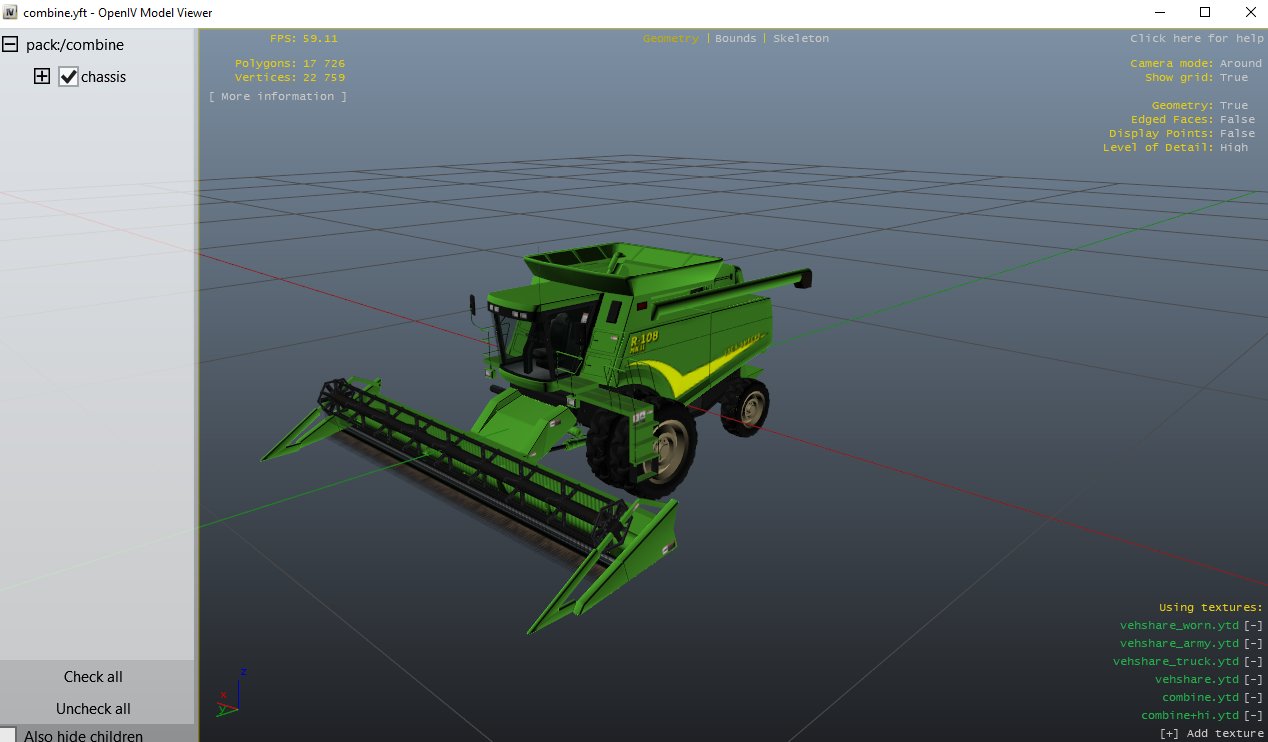Click the Check all button
The height and width of the screenshot is (742, 1268).
[93, 677]
